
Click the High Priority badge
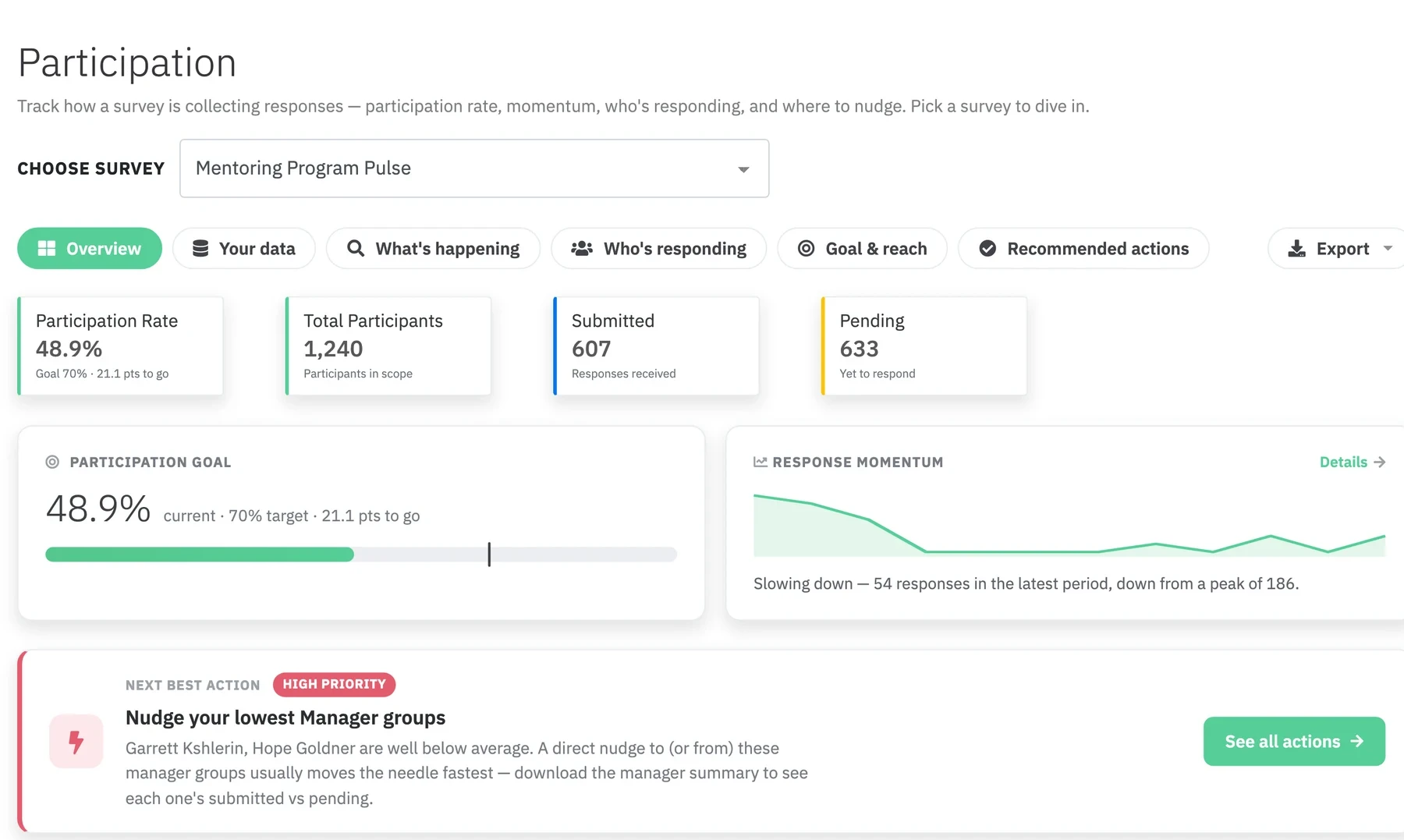pos(334,684)
